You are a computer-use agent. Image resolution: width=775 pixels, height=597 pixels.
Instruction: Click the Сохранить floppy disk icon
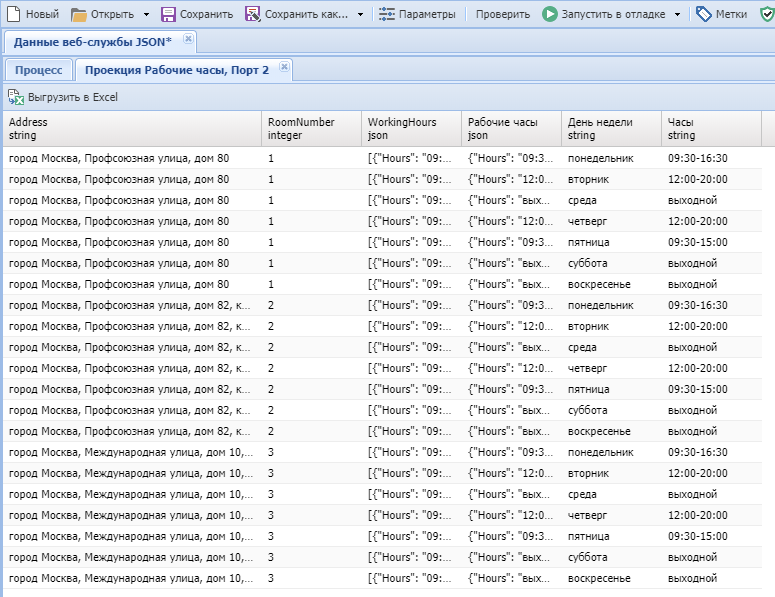pos(168,14)
